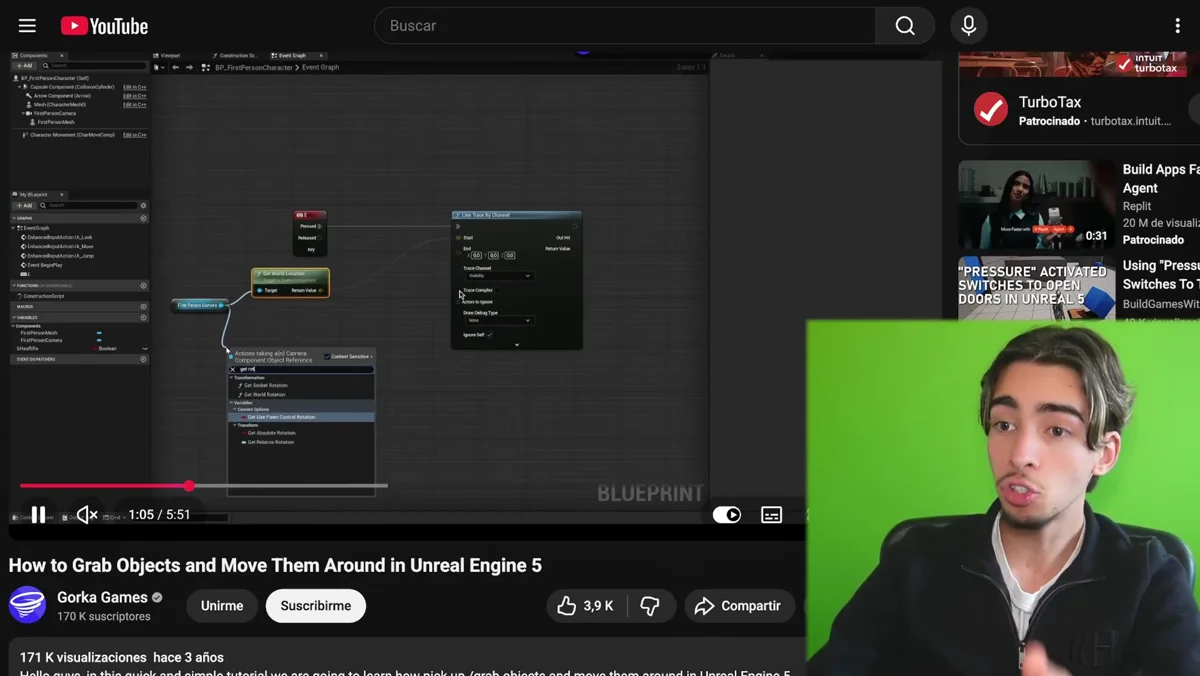1200x676 pixels.
Task: Open the Gorka Games channel avatar
Action: 27,605
